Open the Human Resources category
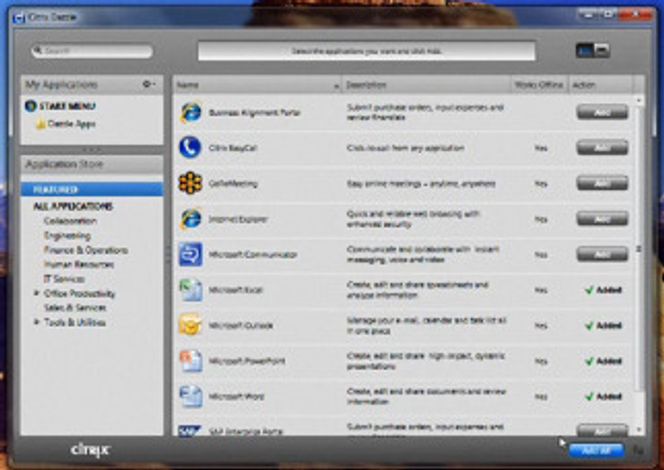This screenshot has height=470, width=664. click(x=79, y=265)
